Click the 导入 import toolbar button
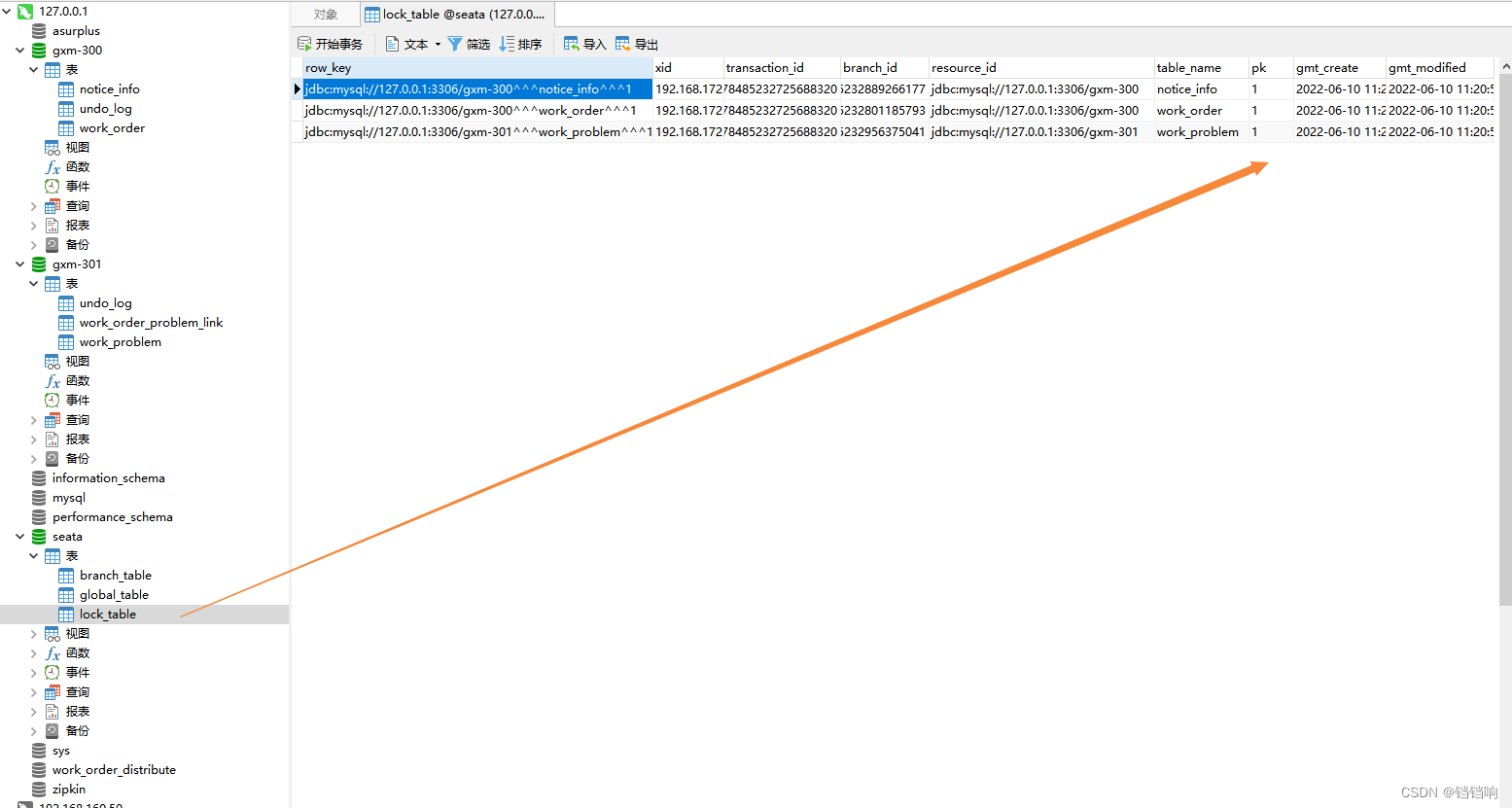This screenshot has width=1512, height=808. (x=584, y=44)
